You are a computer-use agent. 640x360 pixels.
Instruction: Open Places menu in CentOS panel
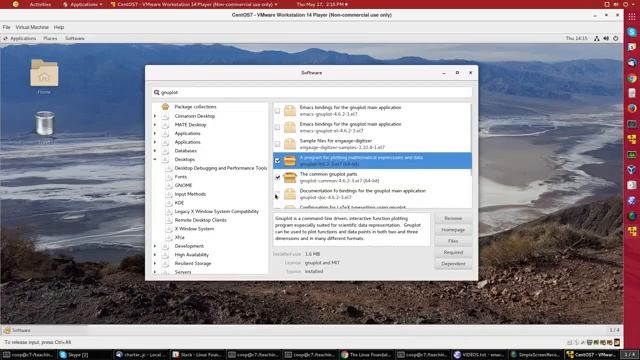[x=50, y=38]
